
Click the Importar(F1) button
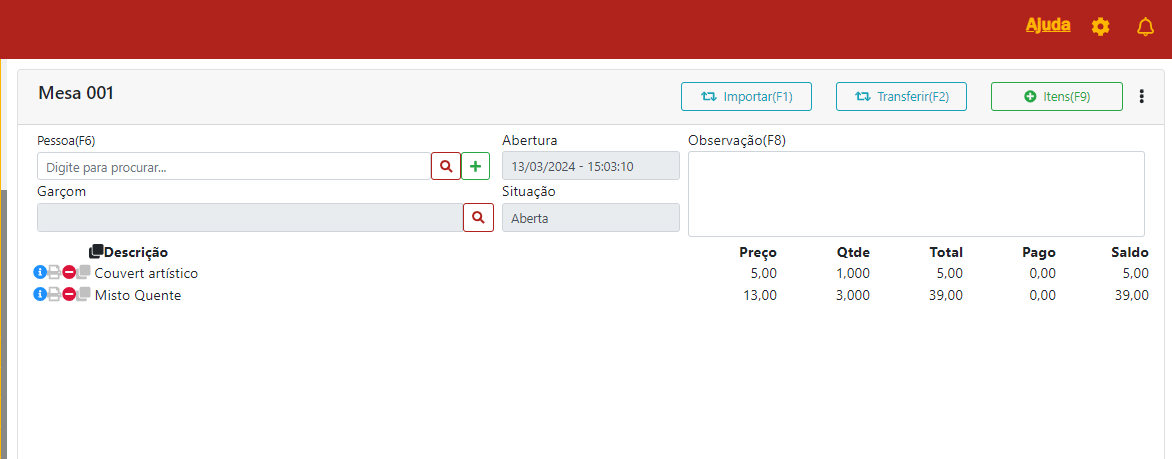[x=746, y=96]
